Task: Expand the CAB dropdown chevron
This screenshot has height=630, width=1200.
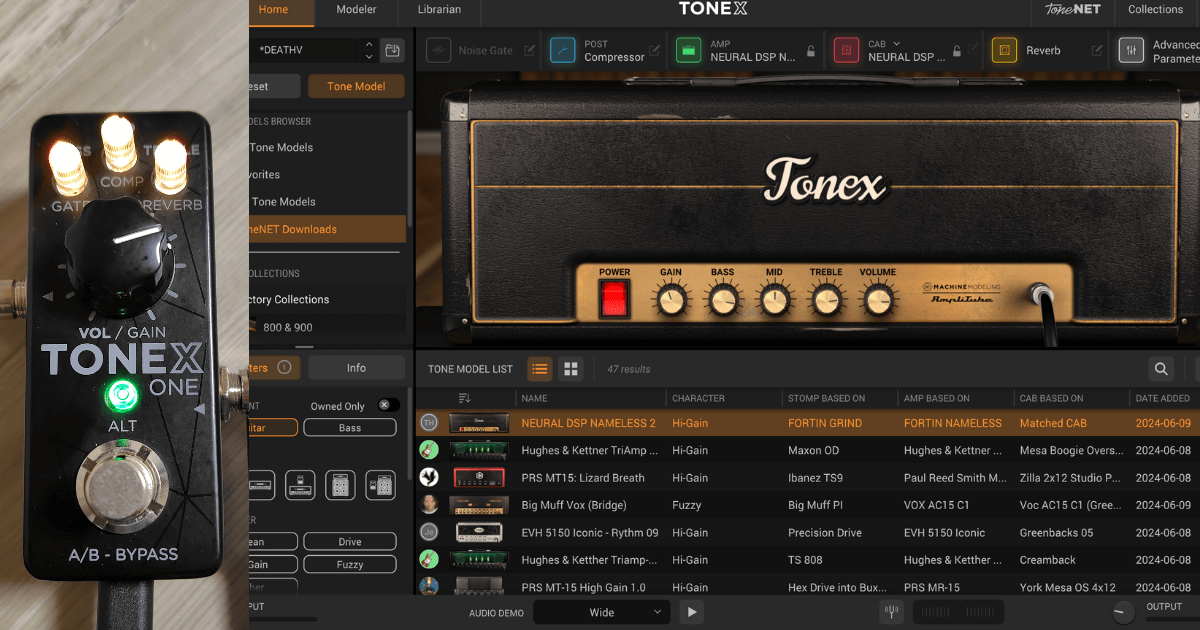Action: pyautogui.click(x=897, y=44)
